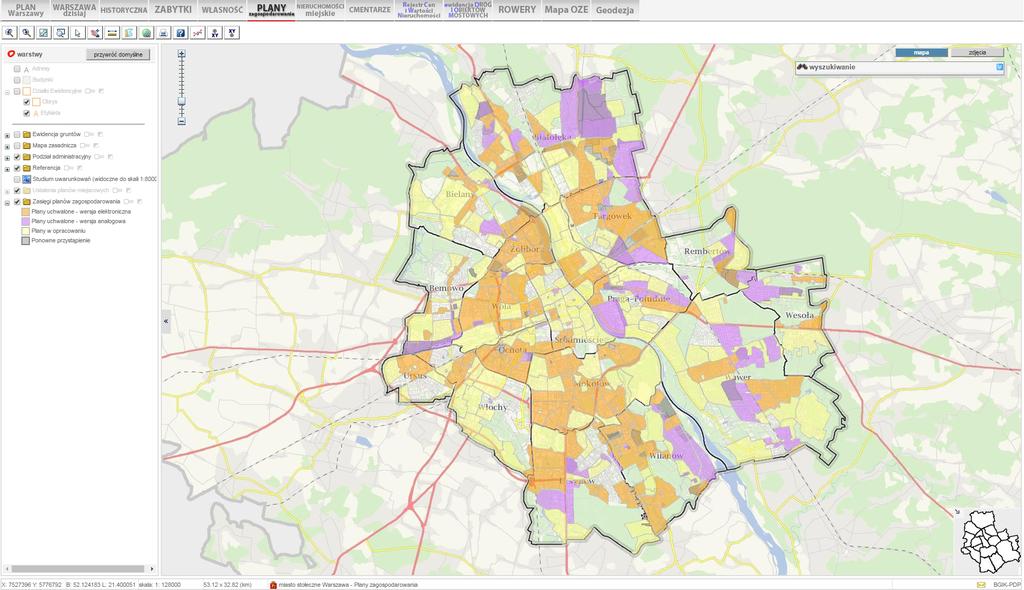Image resolution: width=1024 pixels, height=590 pixels.
Task: Click the folder icon of Mapa zasadnicza
Action: pos(27,146)
